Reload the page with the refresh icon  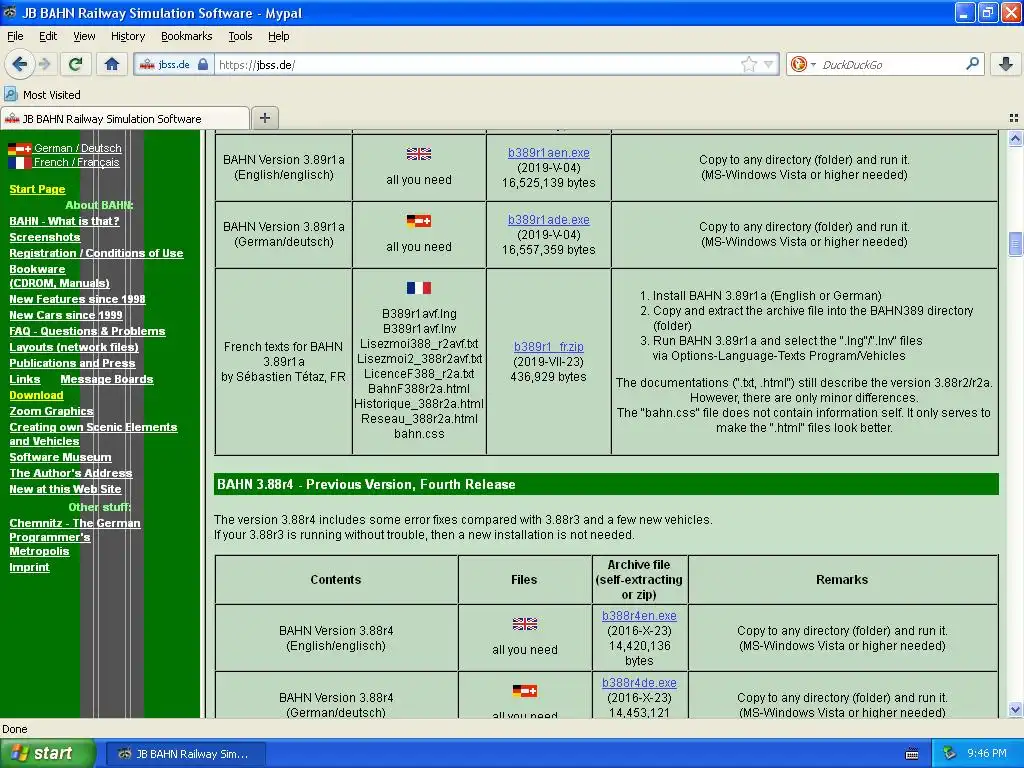[x=76, y=64]
